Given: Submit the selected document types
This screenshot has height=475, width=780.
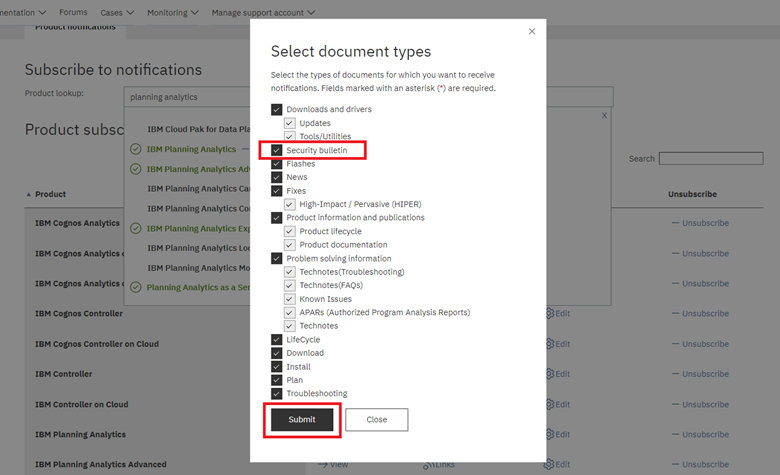Looking at the screenshot, I should click(302, 420).
